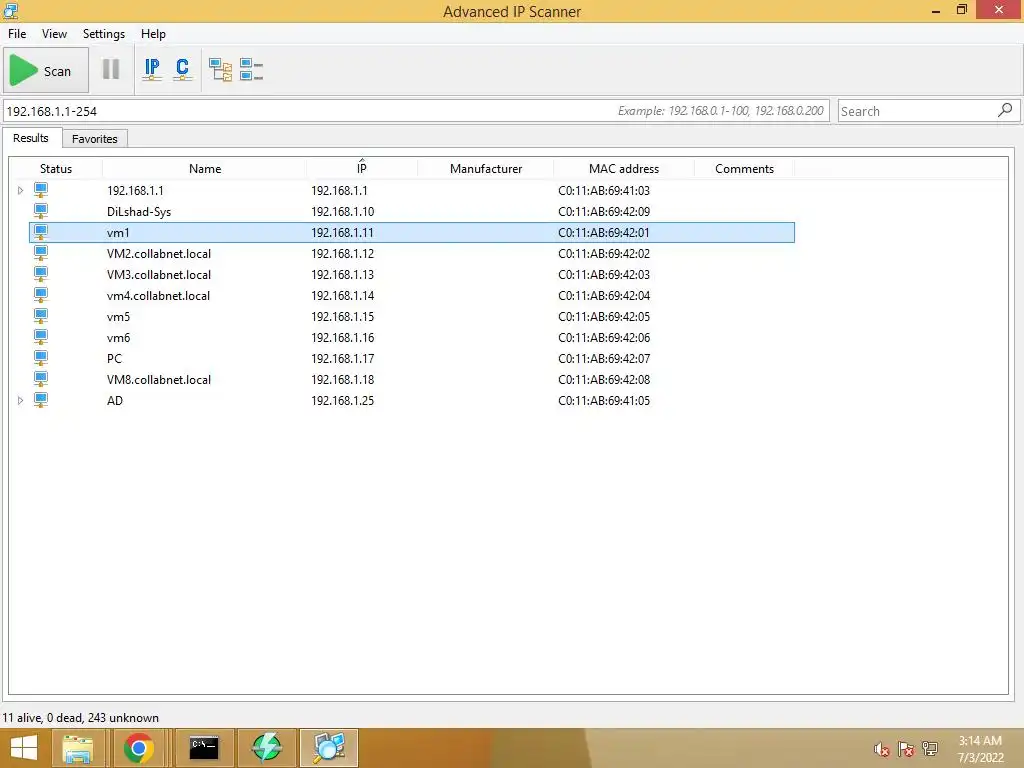Screen dimensions: 1024x768
Task: Open the green lightning app in taskbar
Action: (x=266, y=748)
